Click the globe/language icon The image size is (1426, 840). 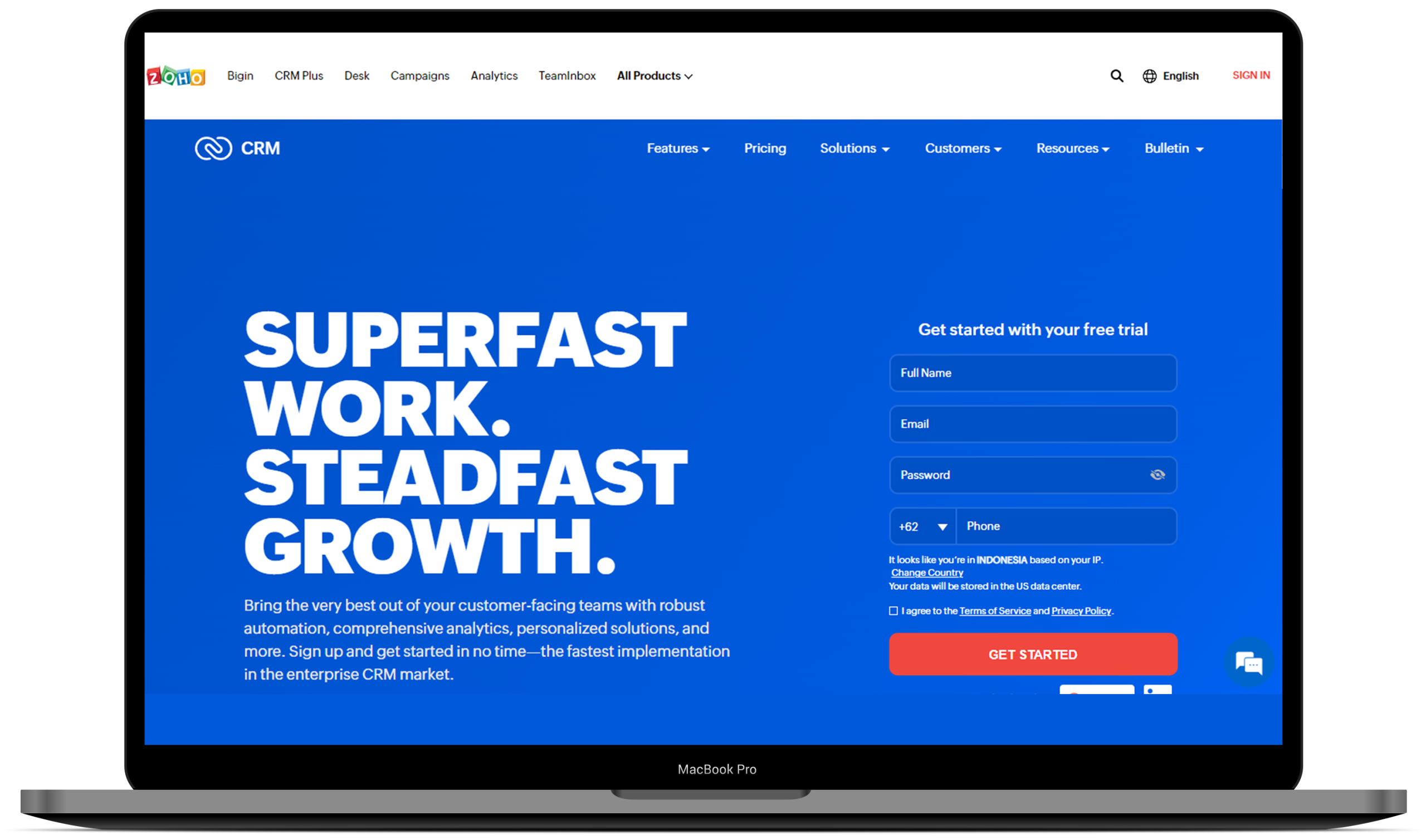point(1148,75)
